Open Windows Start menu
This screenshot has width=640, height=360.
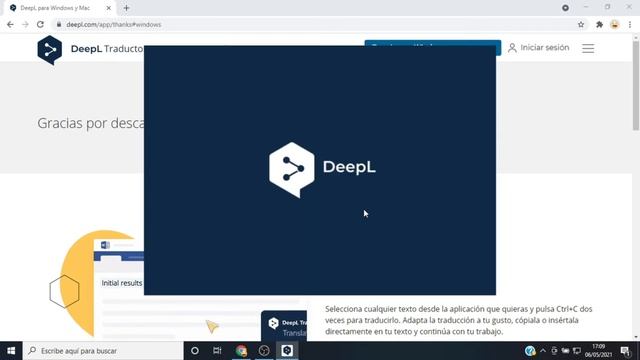click(x=11, y=351)
